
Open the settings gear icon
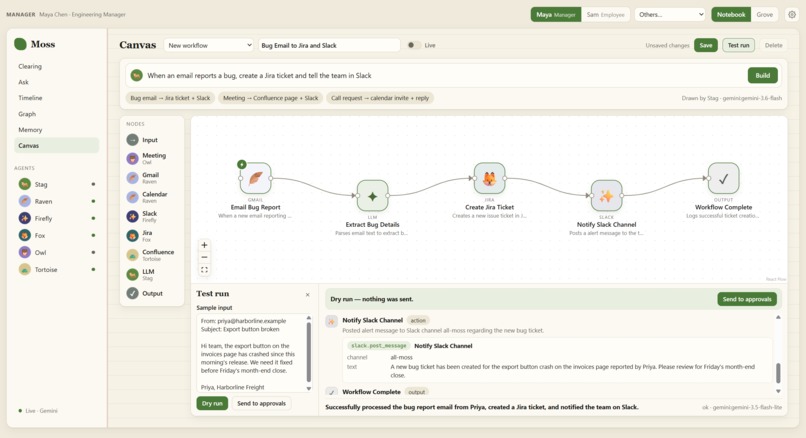click(x=792, y=14)
